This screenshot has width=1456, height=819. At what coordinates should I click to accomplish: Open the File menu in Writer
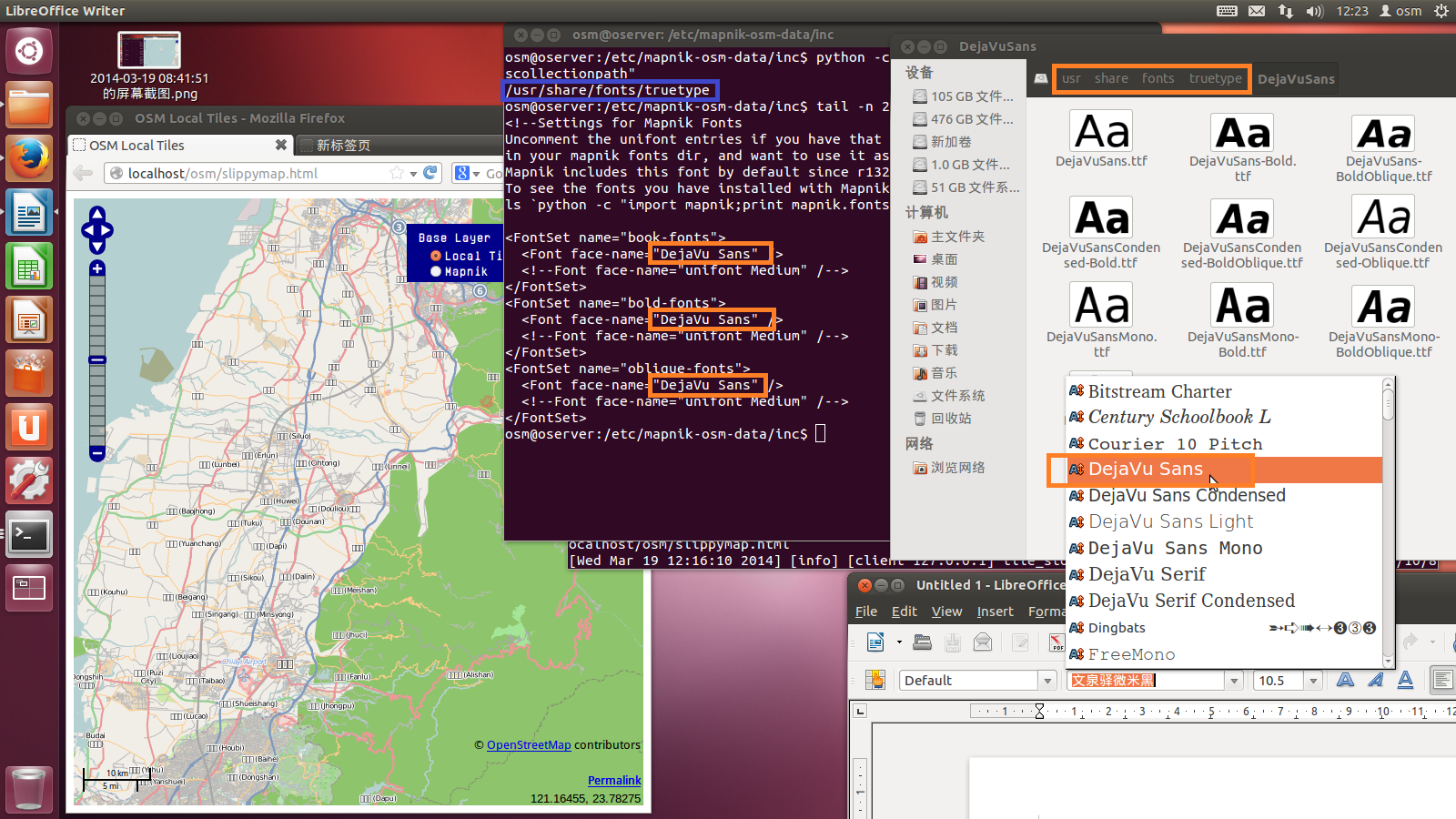[866, 612]
